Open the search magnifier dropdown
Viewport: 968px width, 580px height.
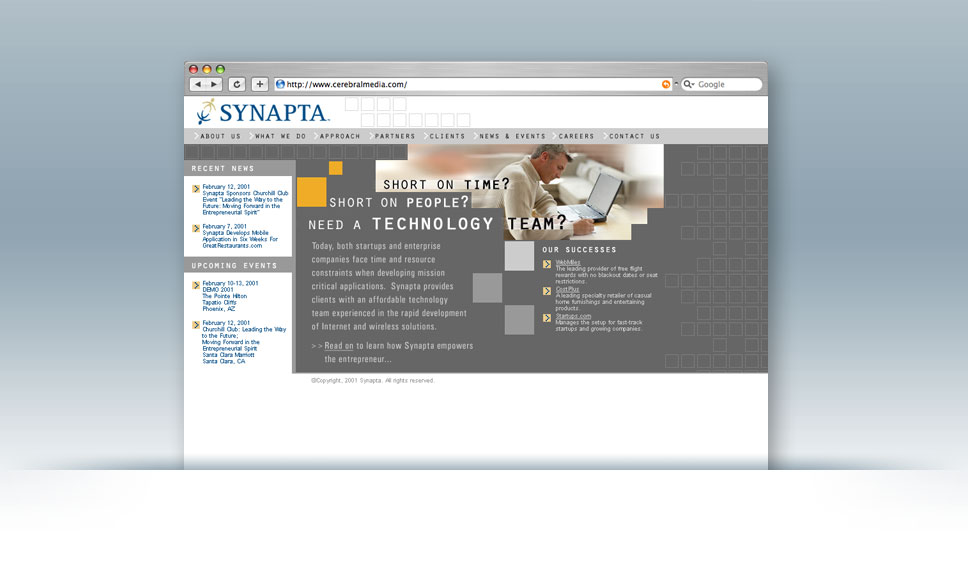[689, 85]
